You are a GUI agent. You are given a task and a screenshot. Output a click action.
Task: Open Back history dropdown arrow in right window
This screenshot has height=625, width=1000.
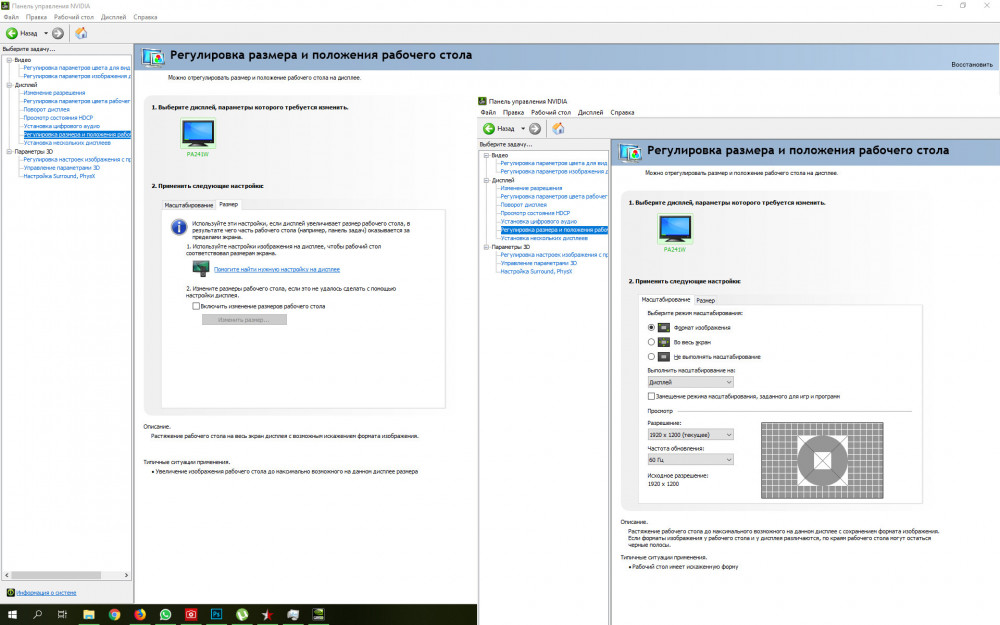point(523,129)
